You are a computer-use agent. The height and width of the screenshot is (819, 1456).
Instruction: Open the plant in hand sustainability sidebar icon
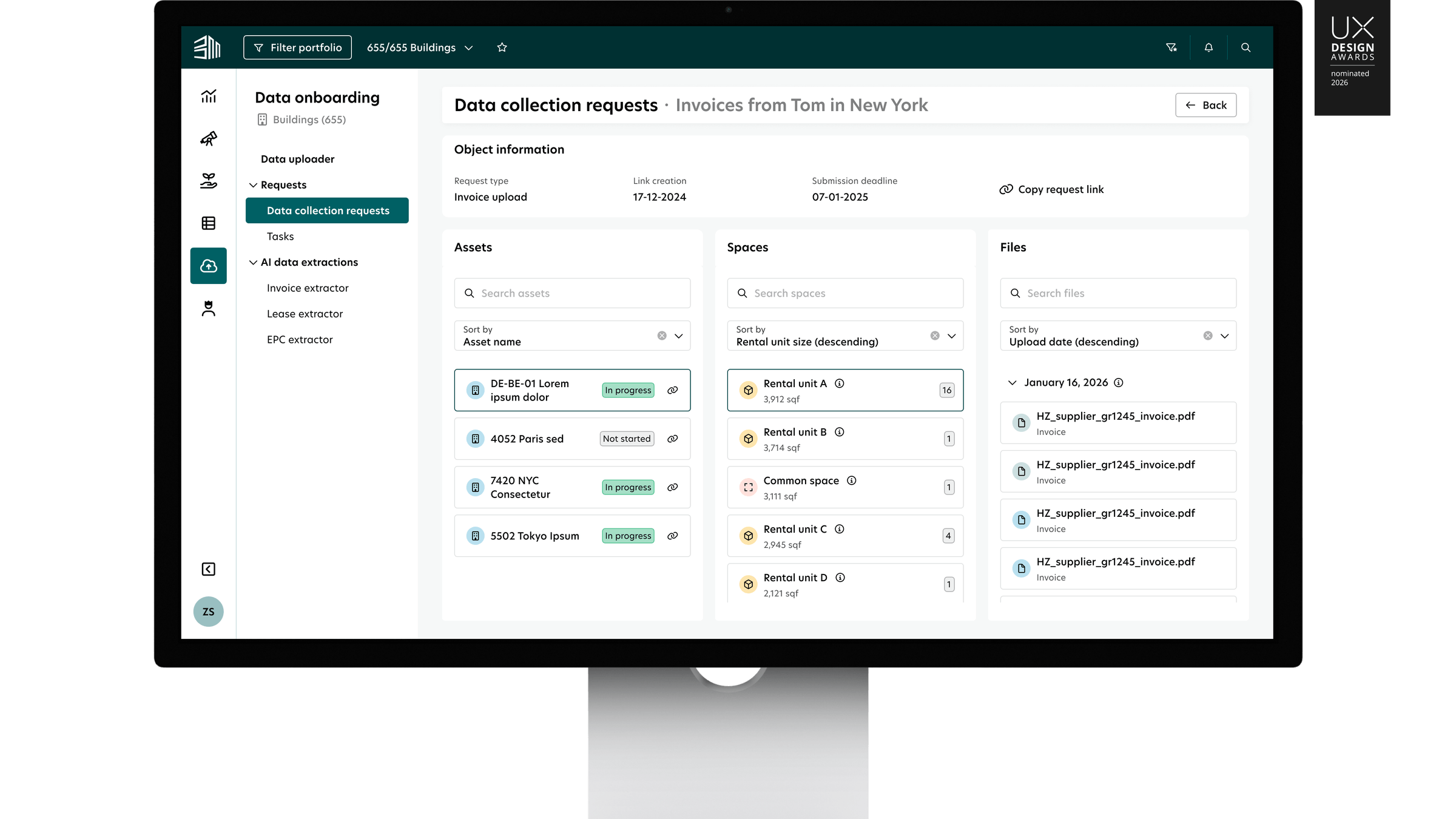[x=209, y=181]
